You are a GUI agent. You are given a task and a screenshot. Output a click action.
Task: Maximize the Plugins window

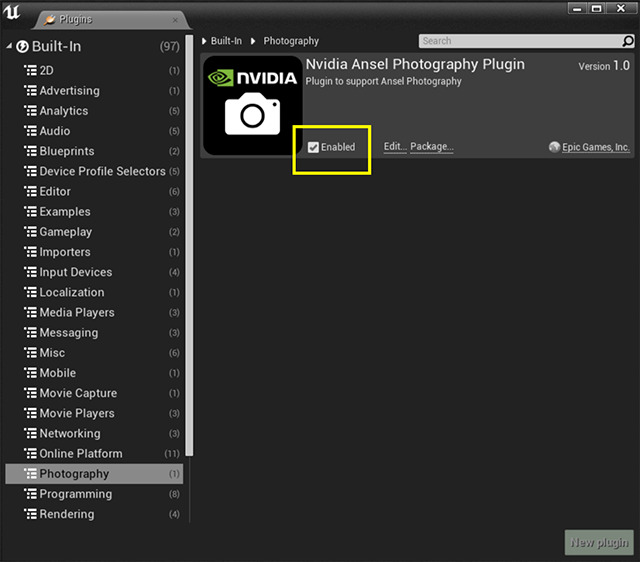[x=596, y=9]
